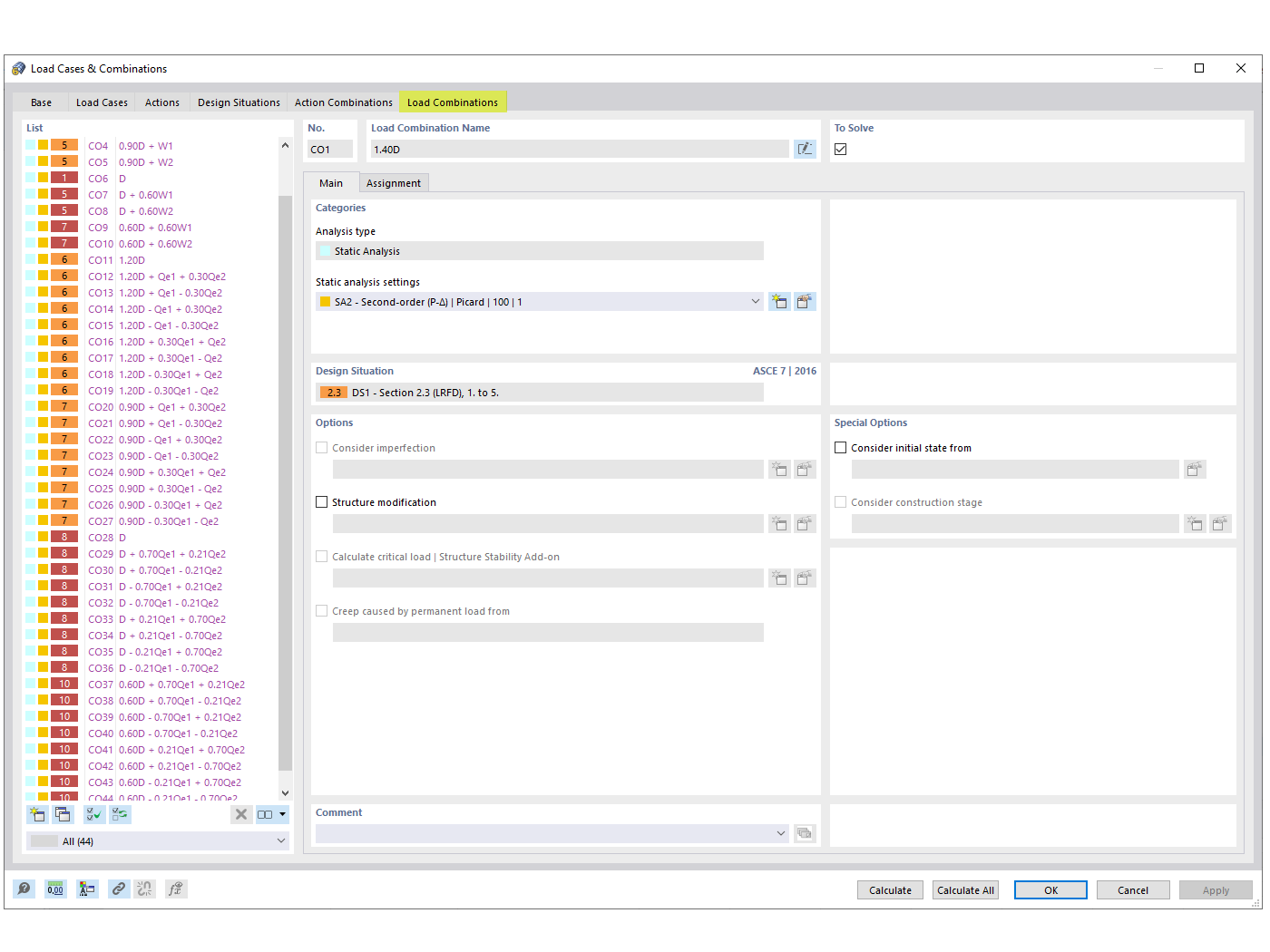Viewport: 1270px width, 952px height.
Task: Select the CO12 1.20D + Qe1 + 0.30Qe2 row
Action: [x=151, y=277]
